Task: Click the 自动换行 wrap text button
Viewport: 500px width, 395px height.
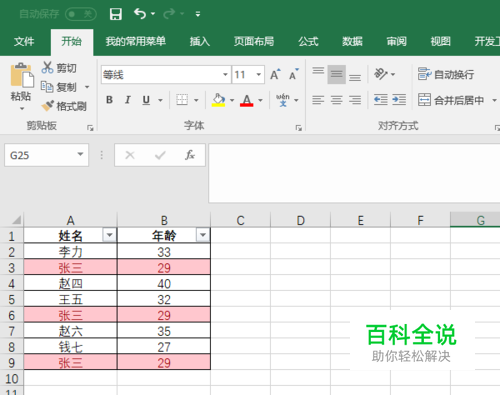Action: (x=446, y=74)
